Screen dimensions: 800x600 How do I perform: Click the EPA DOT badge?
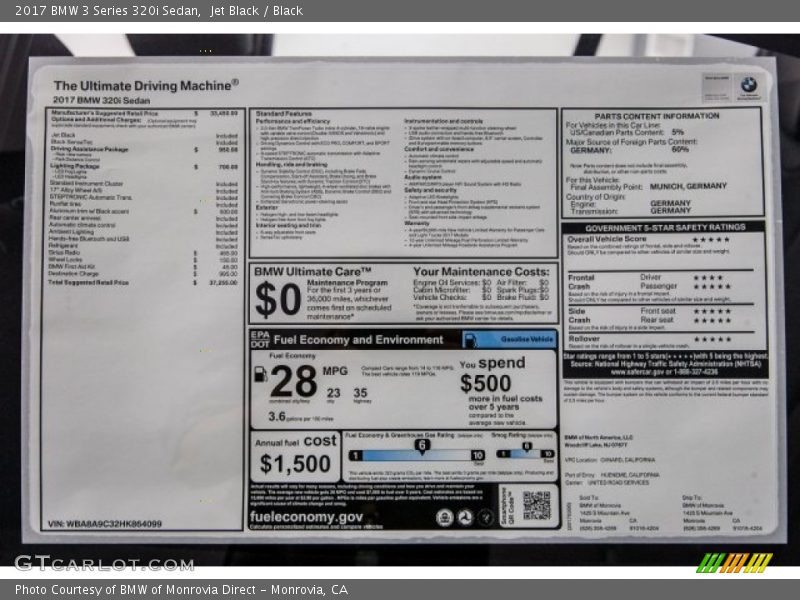(260, 339)
